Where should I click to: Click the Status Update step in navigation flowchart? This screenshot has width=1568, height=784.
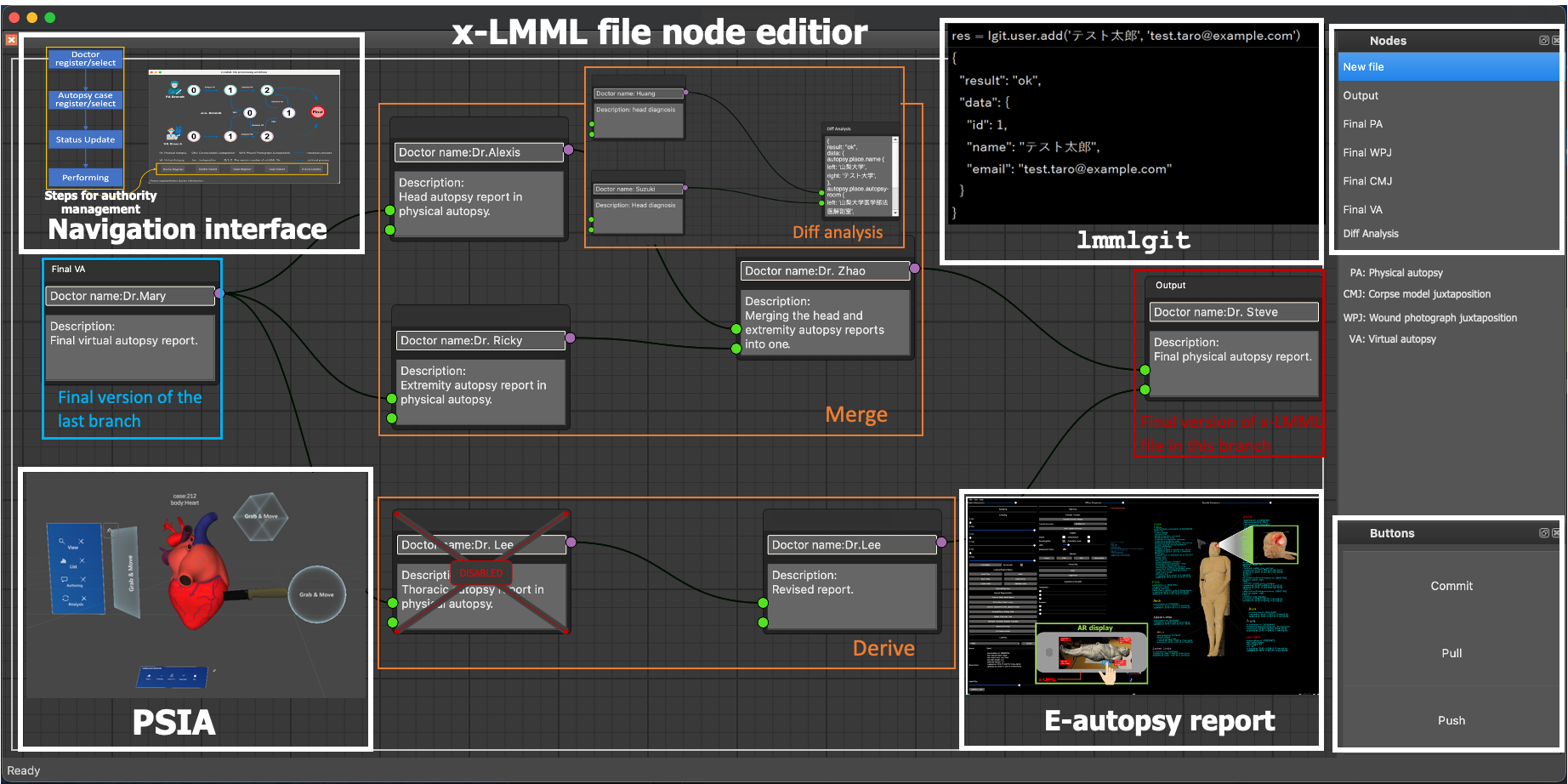[85, 139]
